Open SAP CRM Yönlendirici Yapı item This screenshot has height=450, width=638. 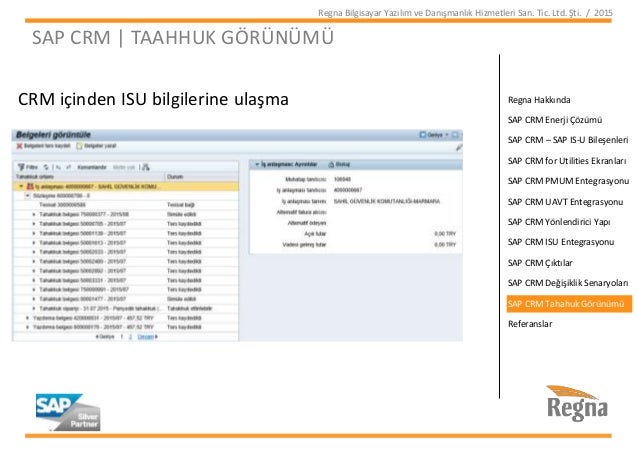[559, 222]
